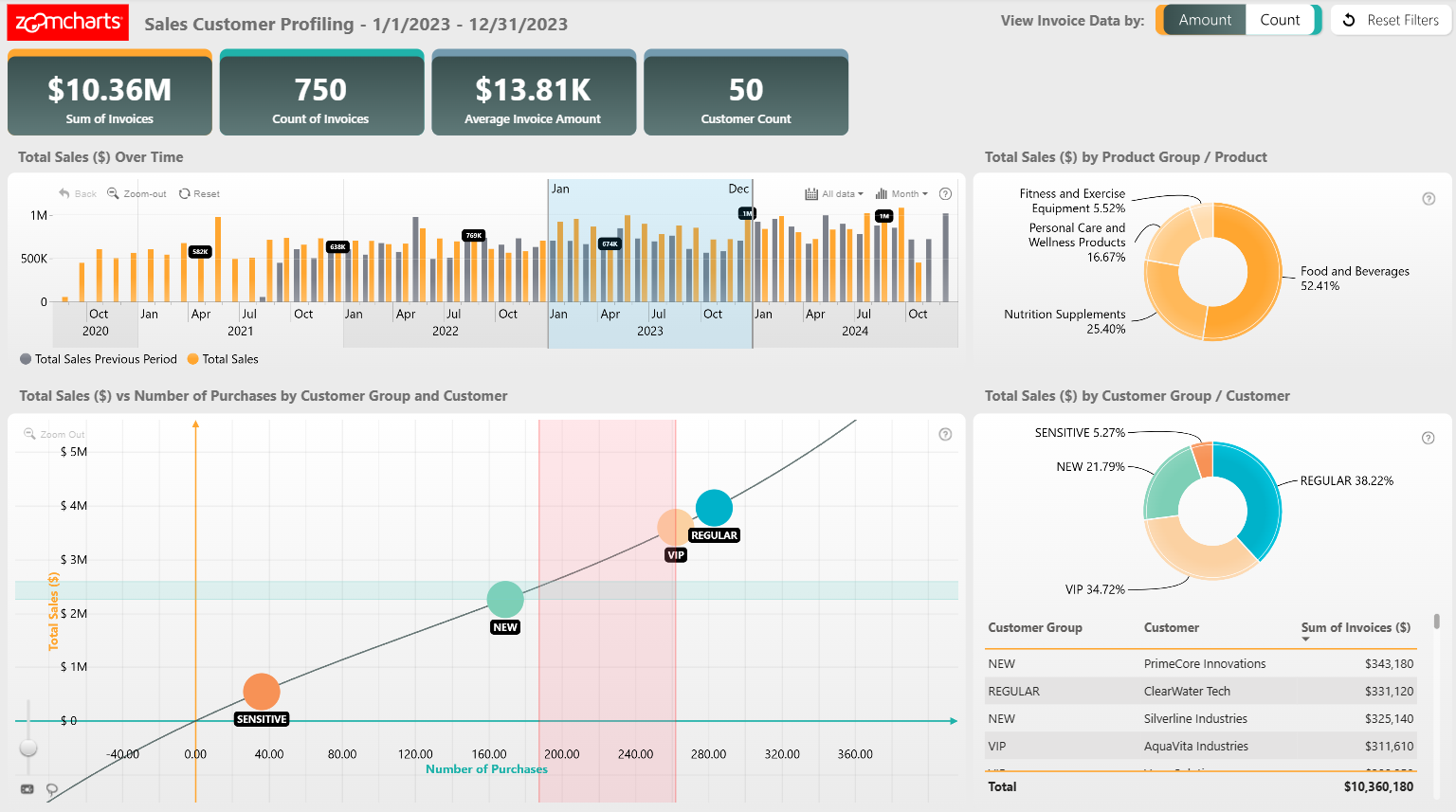Viewport: 1456px width, 812px height.
Task: Open help icon on the product donut chart
Action: tap(1429, 199)
